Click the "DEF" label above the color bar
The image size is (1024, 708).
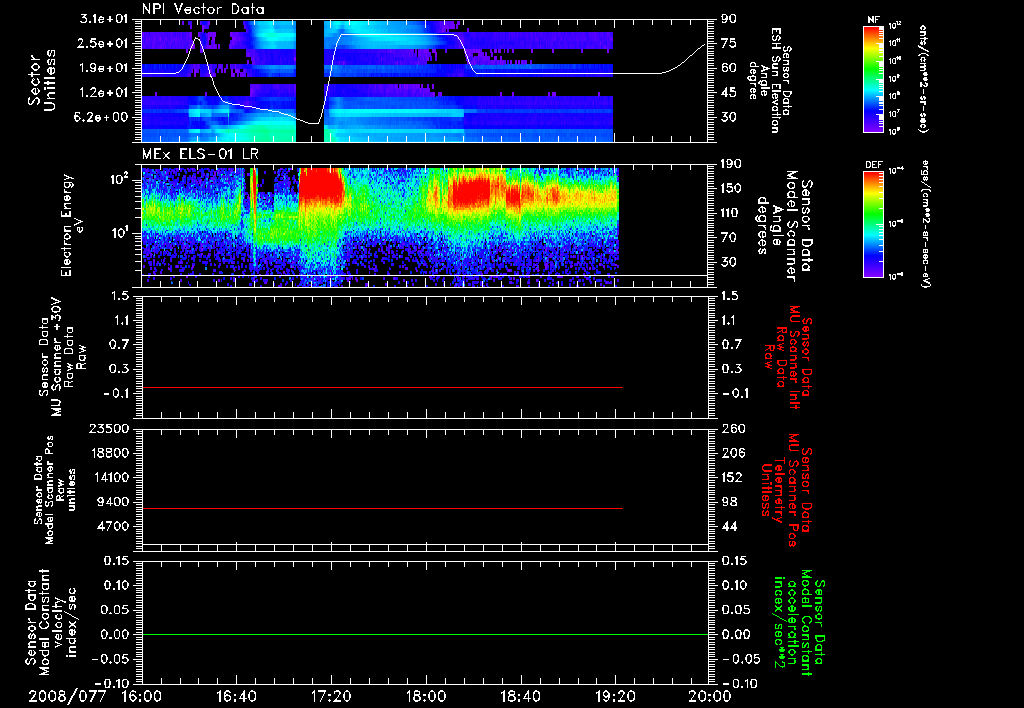(873, 165)
